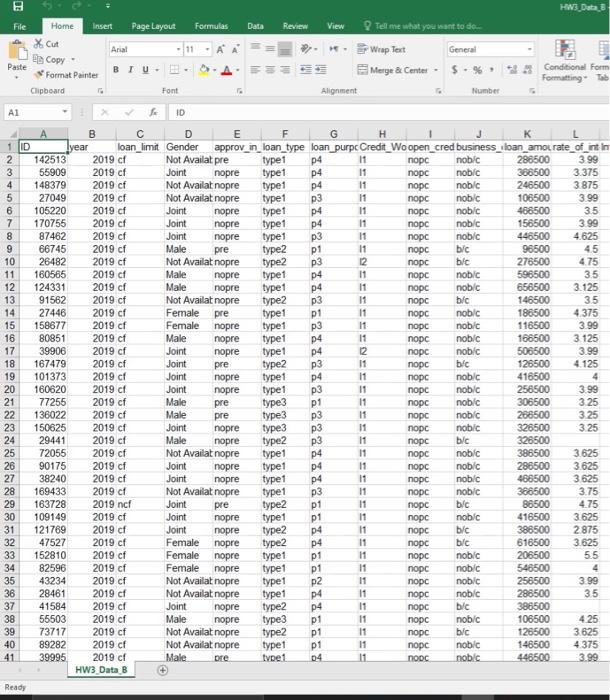Toggle Bold formatting

(x=116, y=70)
